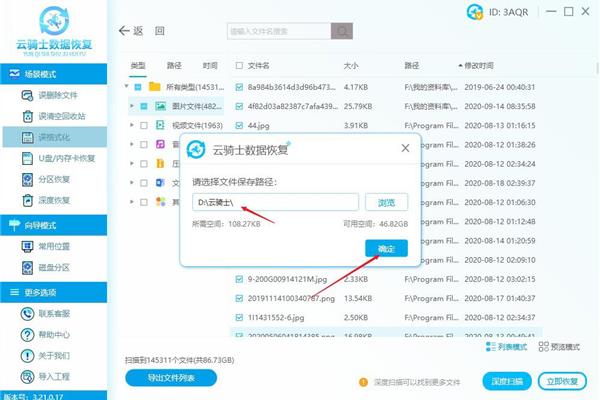Expand the 图片文件 tree node arrow
The width and height of the screenshot is (600, 400).
click(132, 106)
